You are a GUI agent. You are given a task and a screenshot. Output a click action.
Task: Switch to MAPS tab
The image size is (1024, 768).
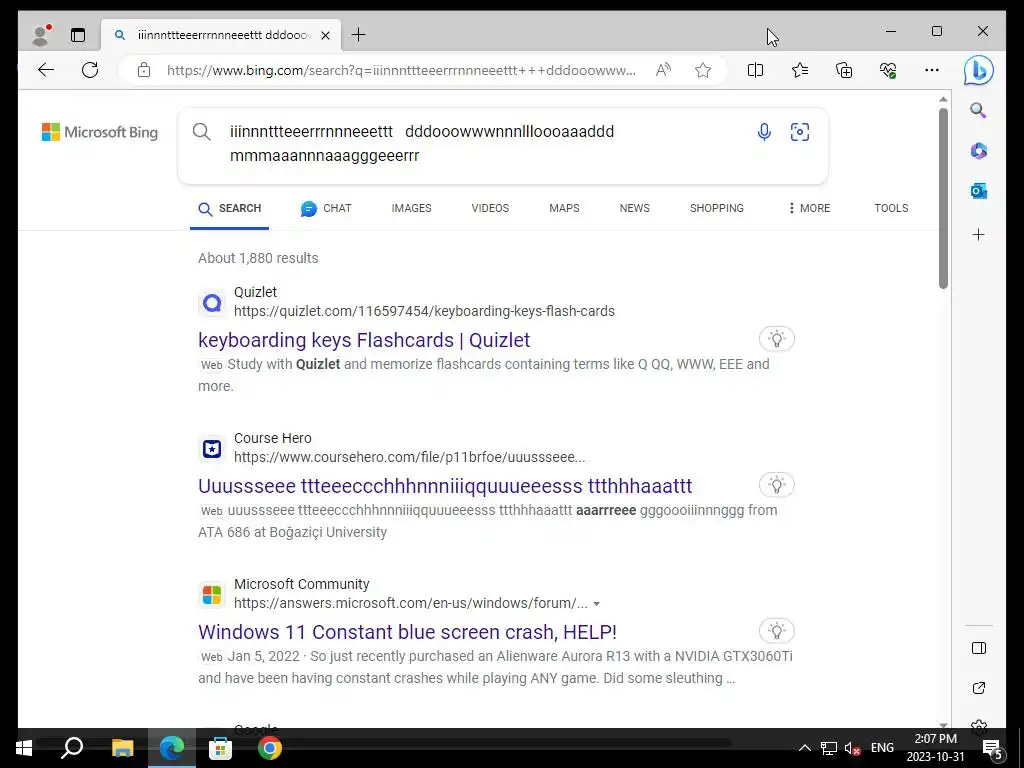click(x=564, y=208)
